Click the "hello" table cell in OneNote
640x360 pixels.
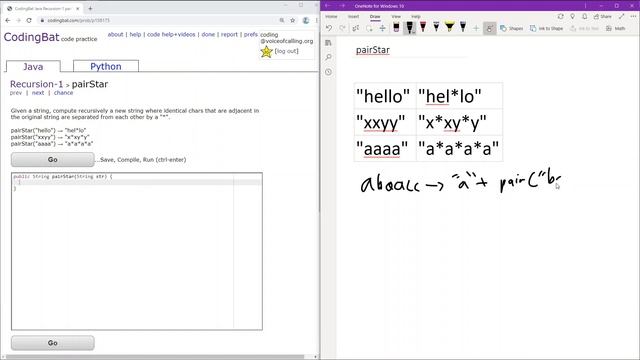click(385, 96)
